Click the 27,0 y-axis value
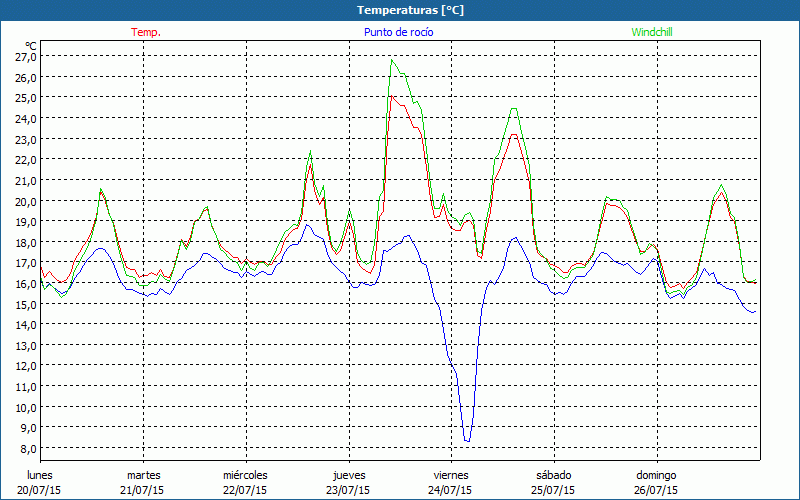Viewport: 800px width, 500px height. (26, 57)
